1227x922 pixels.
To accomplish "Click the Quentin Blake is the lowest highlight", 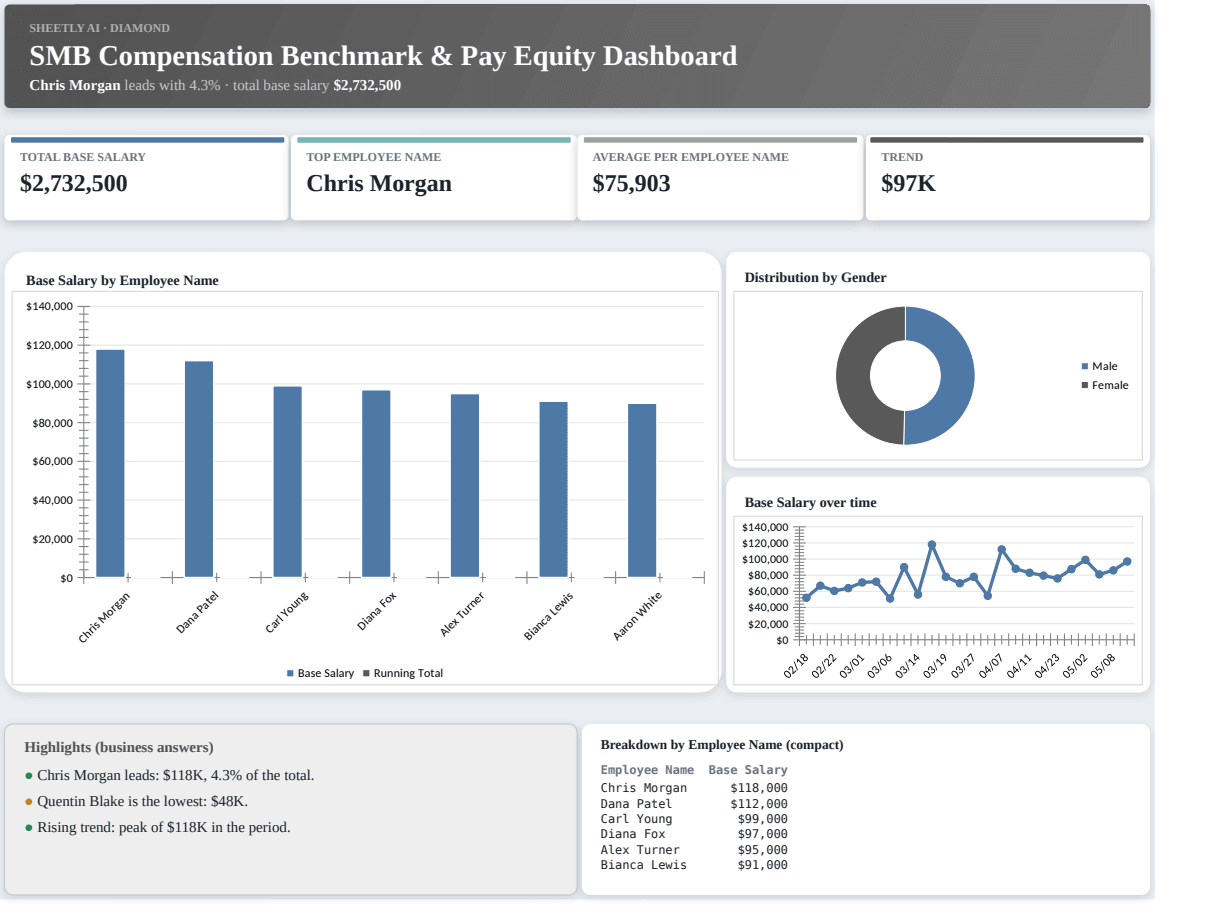I will (142, 801).
